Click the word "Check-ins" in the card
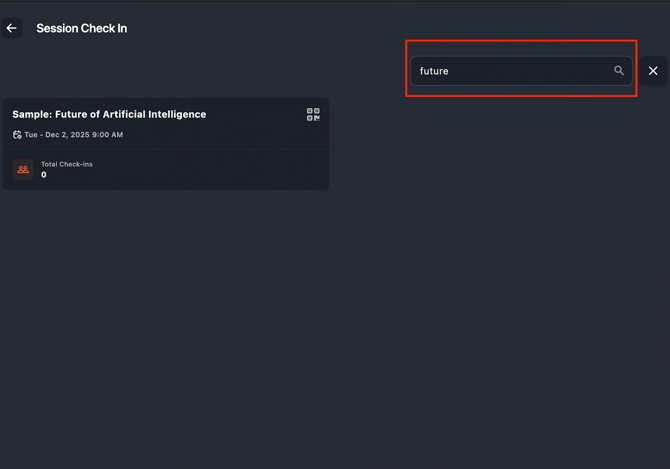 (x=76, y=164)
